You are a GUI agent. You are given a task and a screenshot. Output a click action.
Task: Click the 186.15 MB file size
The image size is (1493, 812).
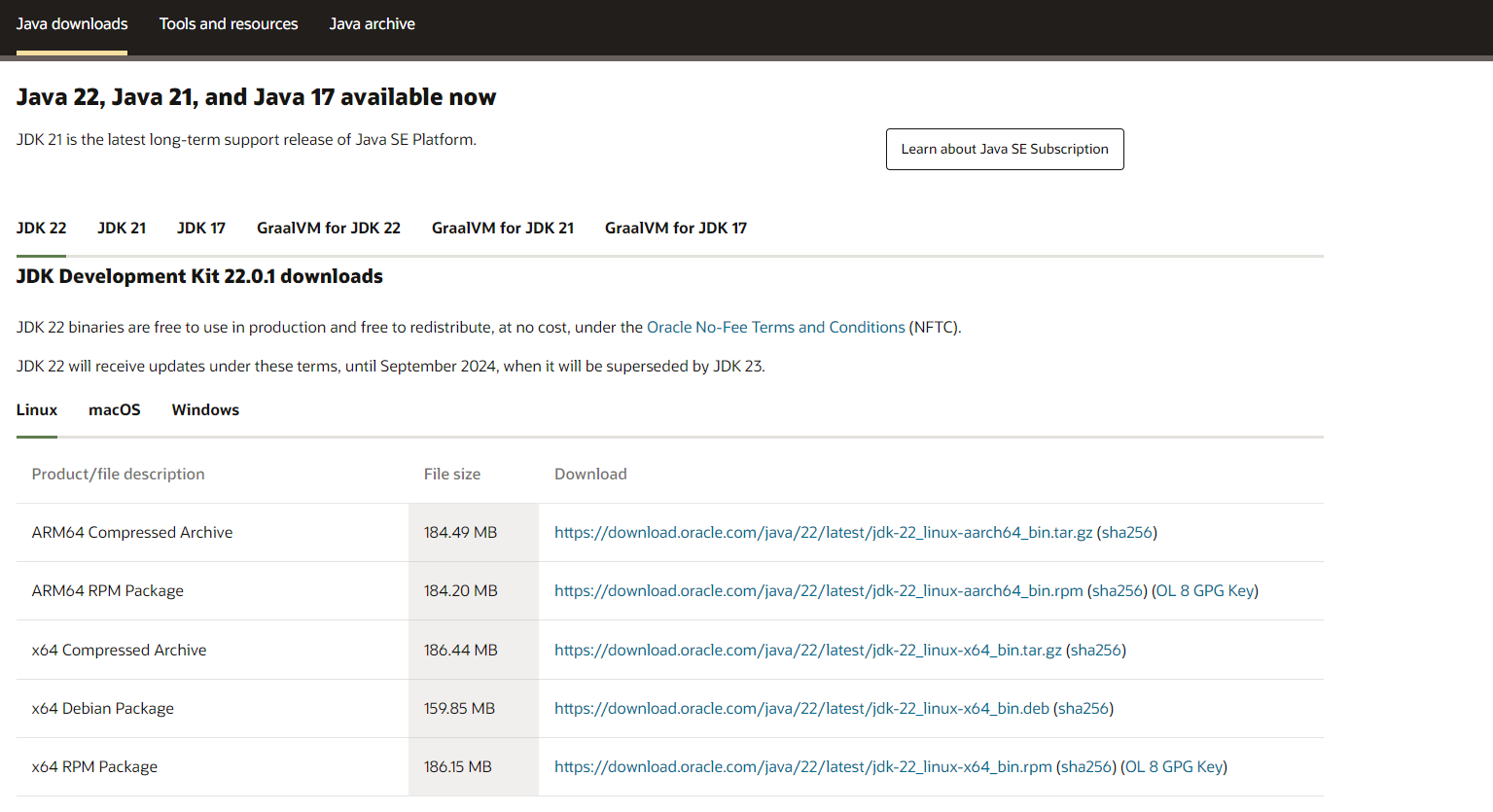458,767
